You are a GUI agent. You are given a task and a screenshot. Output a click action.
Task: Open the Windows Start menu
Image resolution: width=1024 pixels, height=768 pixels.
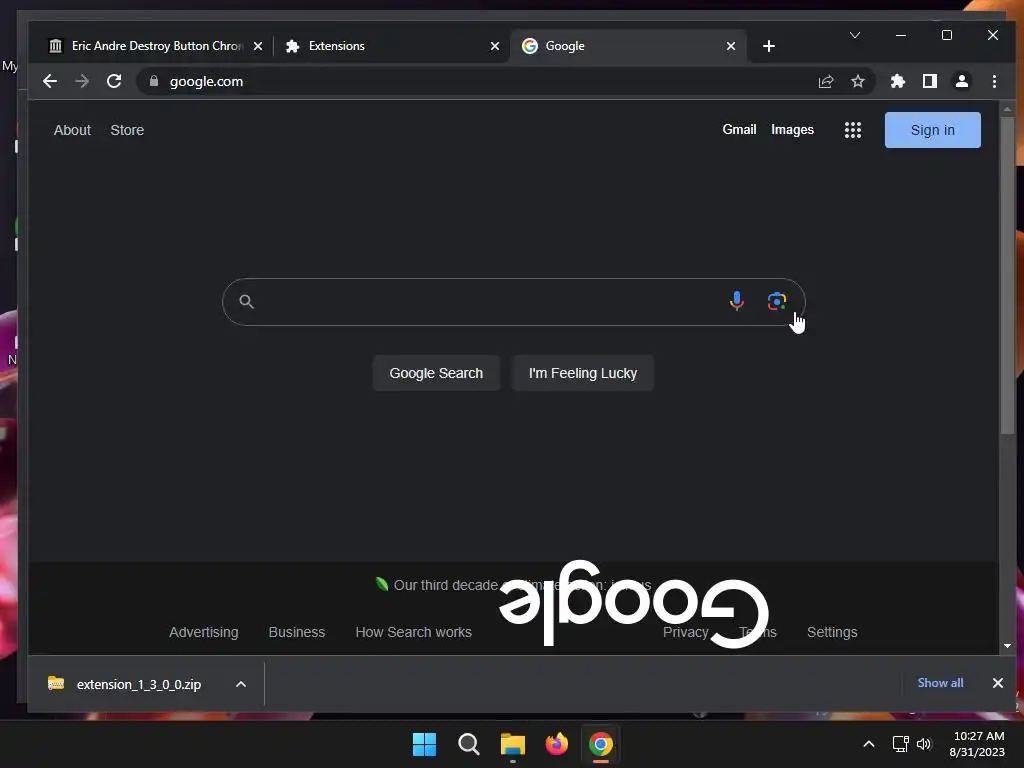[x=424, y=744]
